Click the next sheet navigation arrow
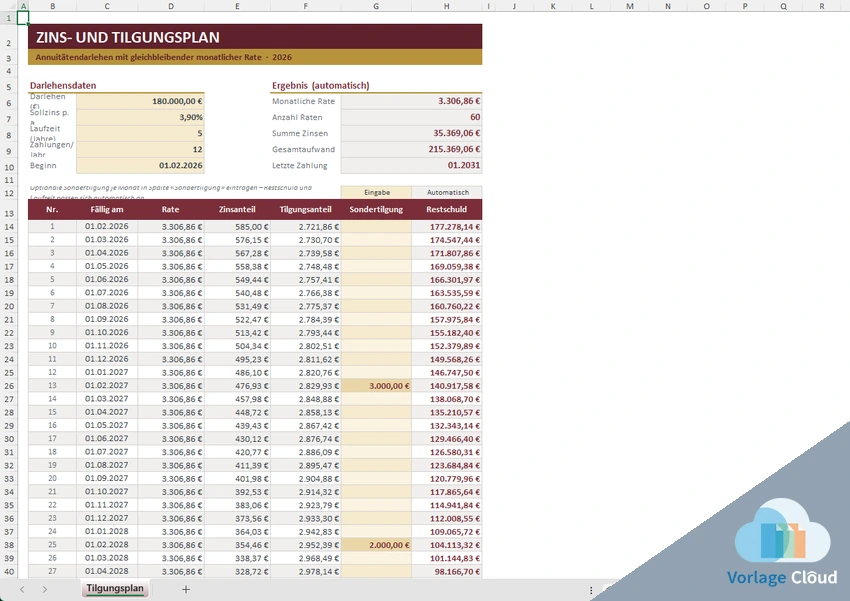Screen dimensions: 850x601 44,589
